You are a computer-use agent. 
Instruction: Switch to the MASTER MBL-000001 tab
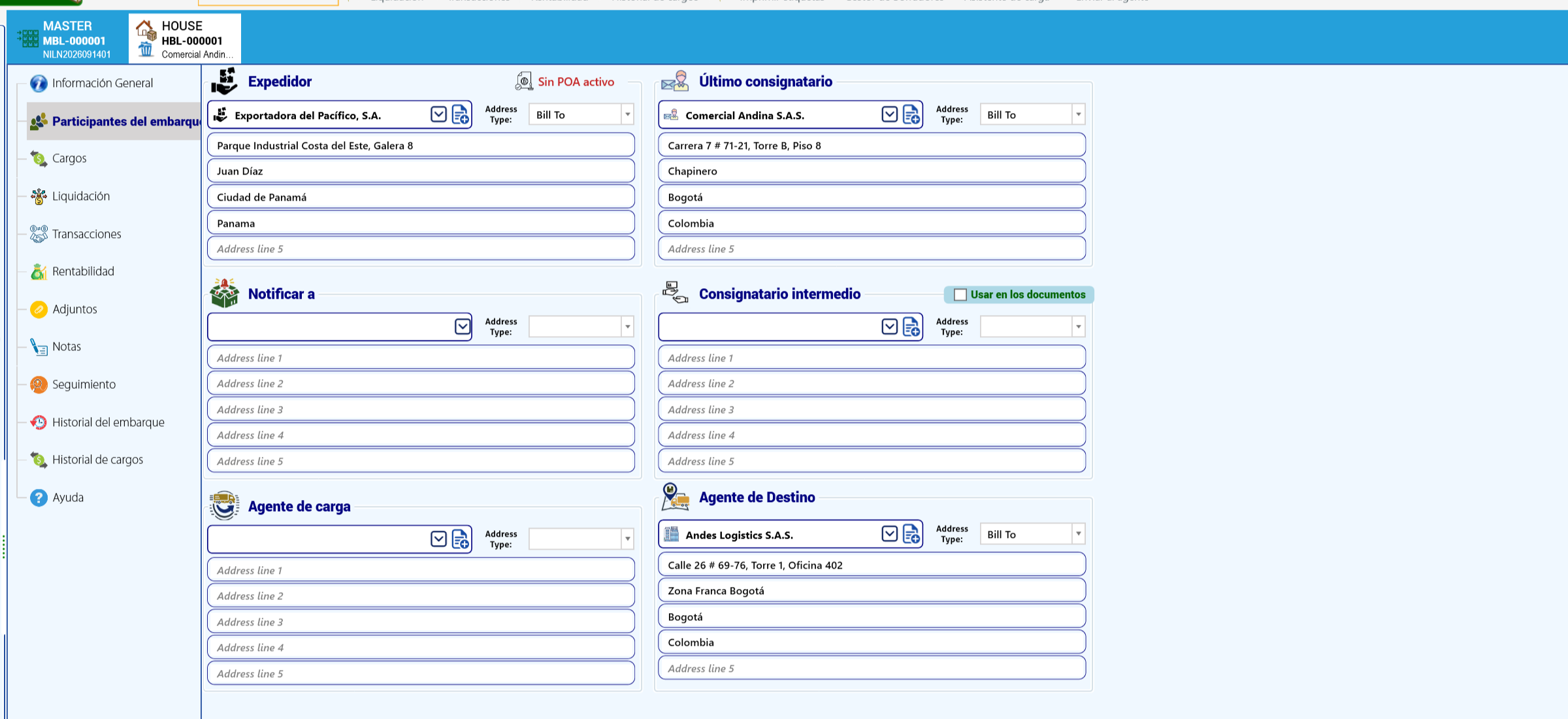[x=68, y=39]
